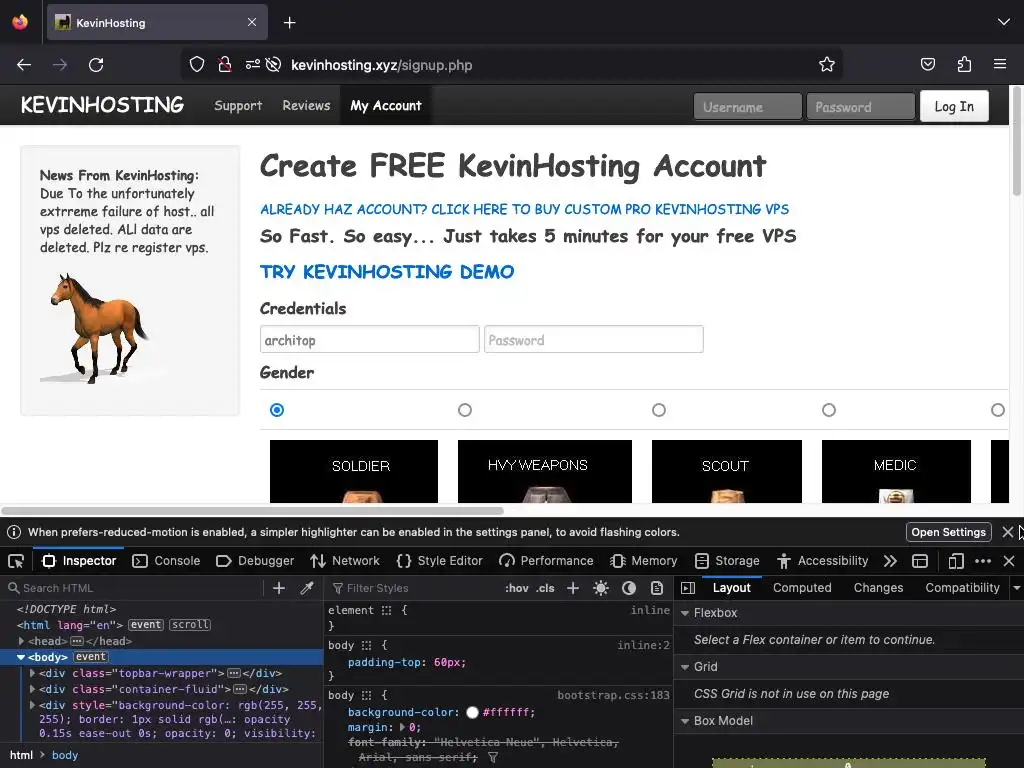The width and height of the screenshot is (1024, 768).
Task: Open a new browser tab
Action: click(x=290, y=23)
